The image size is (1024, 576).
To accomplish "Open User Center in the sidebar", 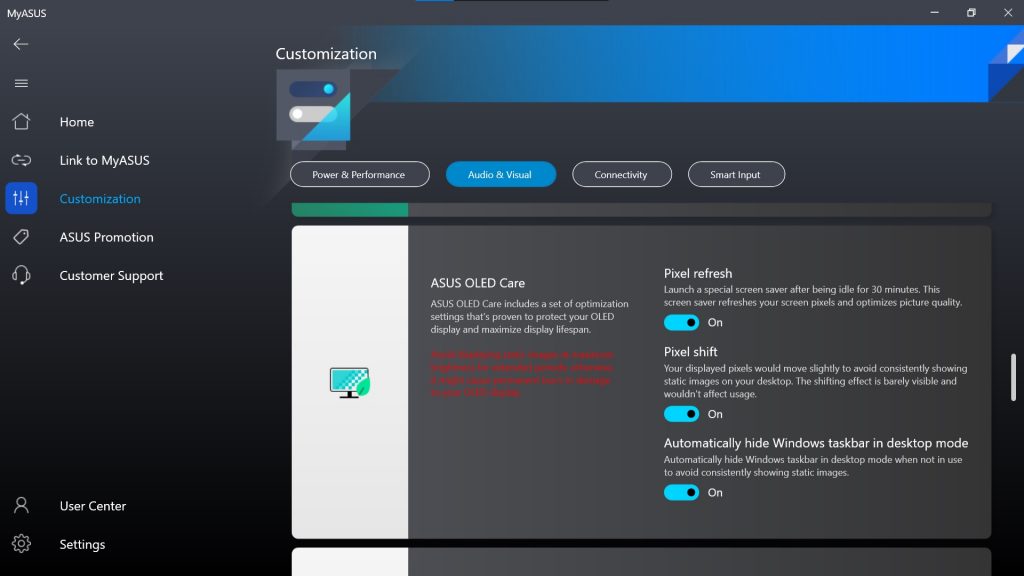I will point(93,506).
